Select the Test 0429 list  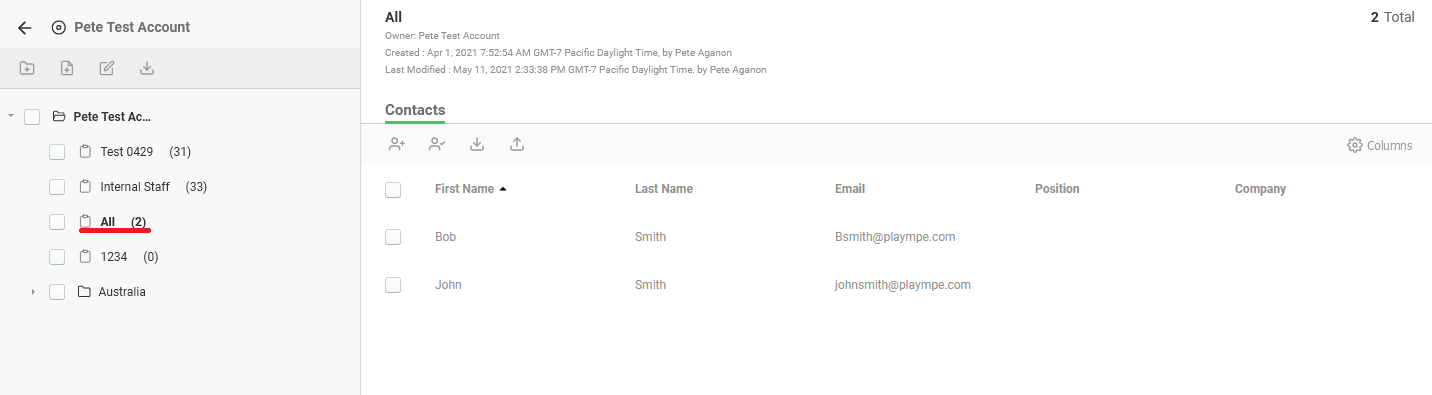tap(126, 152)
